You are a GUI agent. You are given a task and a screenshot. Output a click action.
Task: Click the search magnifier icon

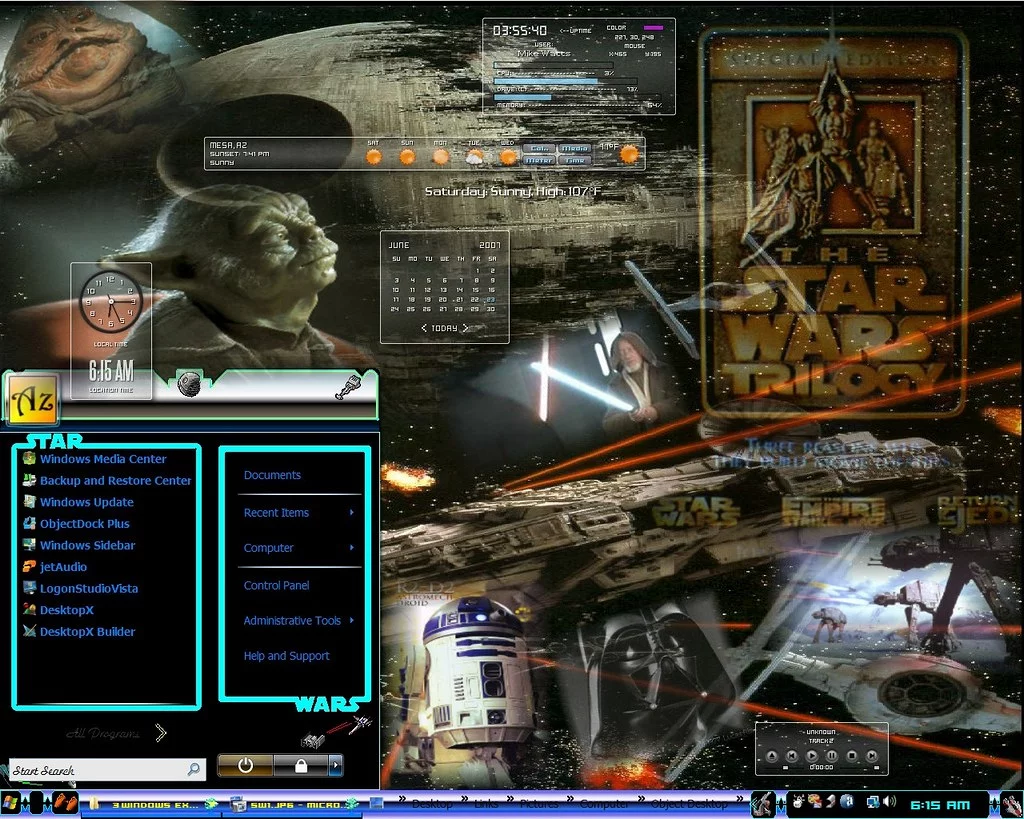pos(193,770)
